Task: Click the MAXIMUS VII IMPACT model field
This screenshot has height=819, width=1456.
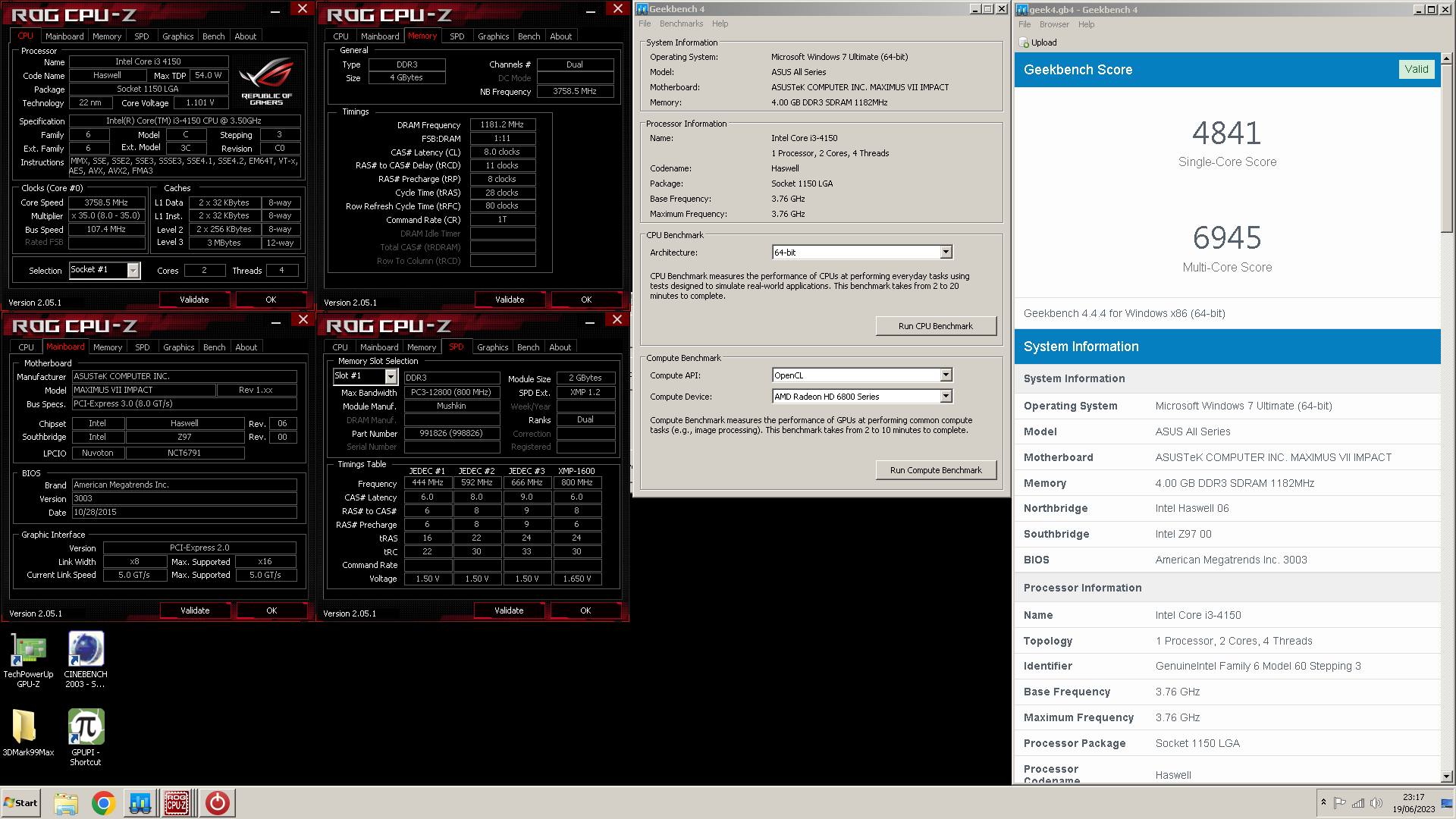Action: click(144, 390)
